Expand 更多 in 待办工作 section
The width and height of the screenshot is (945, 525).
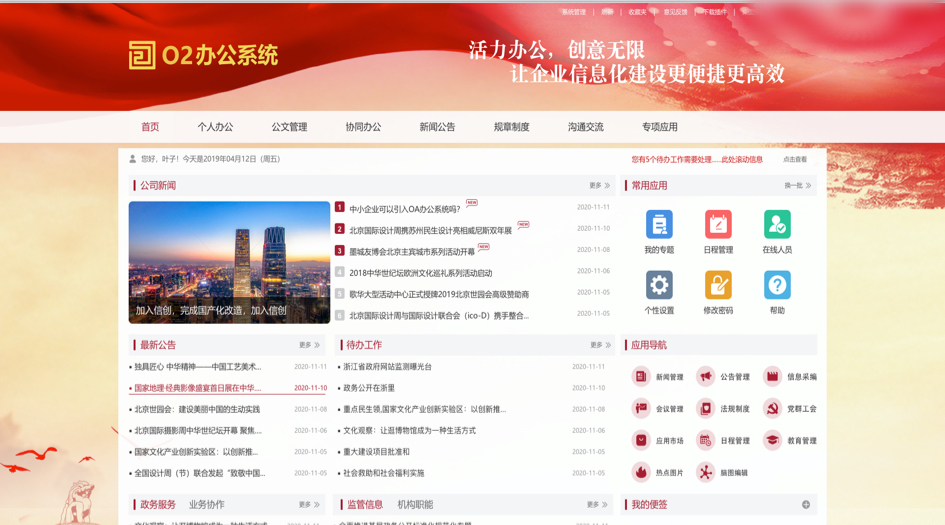(599, 345)
